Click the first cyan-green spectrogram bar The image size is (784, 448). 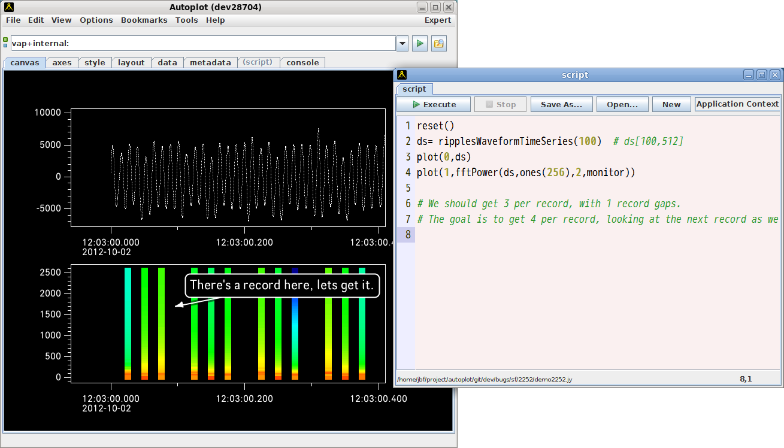coord(128,324)
